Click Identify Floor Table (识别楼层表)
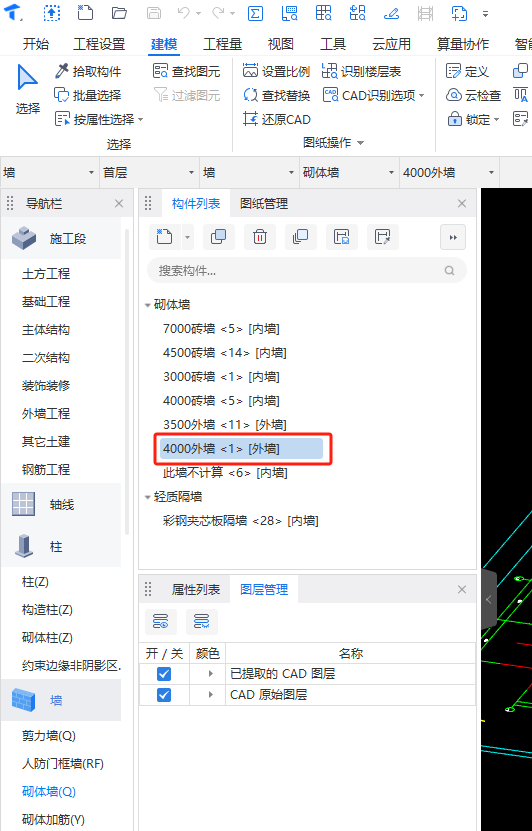The image size is (532, 831). coord(361,71)
